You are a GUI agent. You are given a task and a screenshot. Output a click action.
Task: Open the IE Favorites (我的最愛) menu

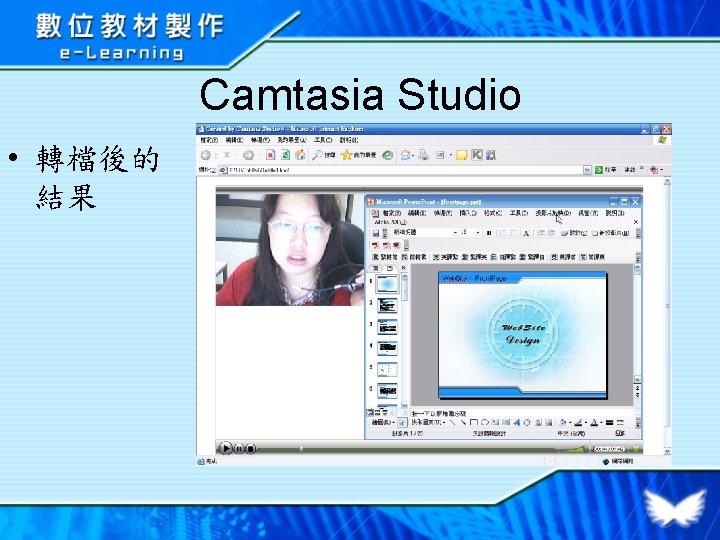tap(292, 140)
